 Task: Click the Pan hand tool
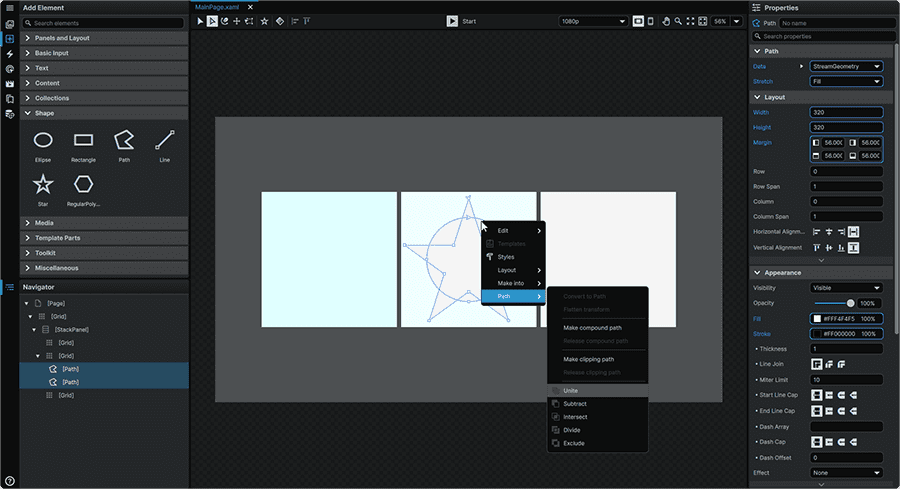pos(666,21)
